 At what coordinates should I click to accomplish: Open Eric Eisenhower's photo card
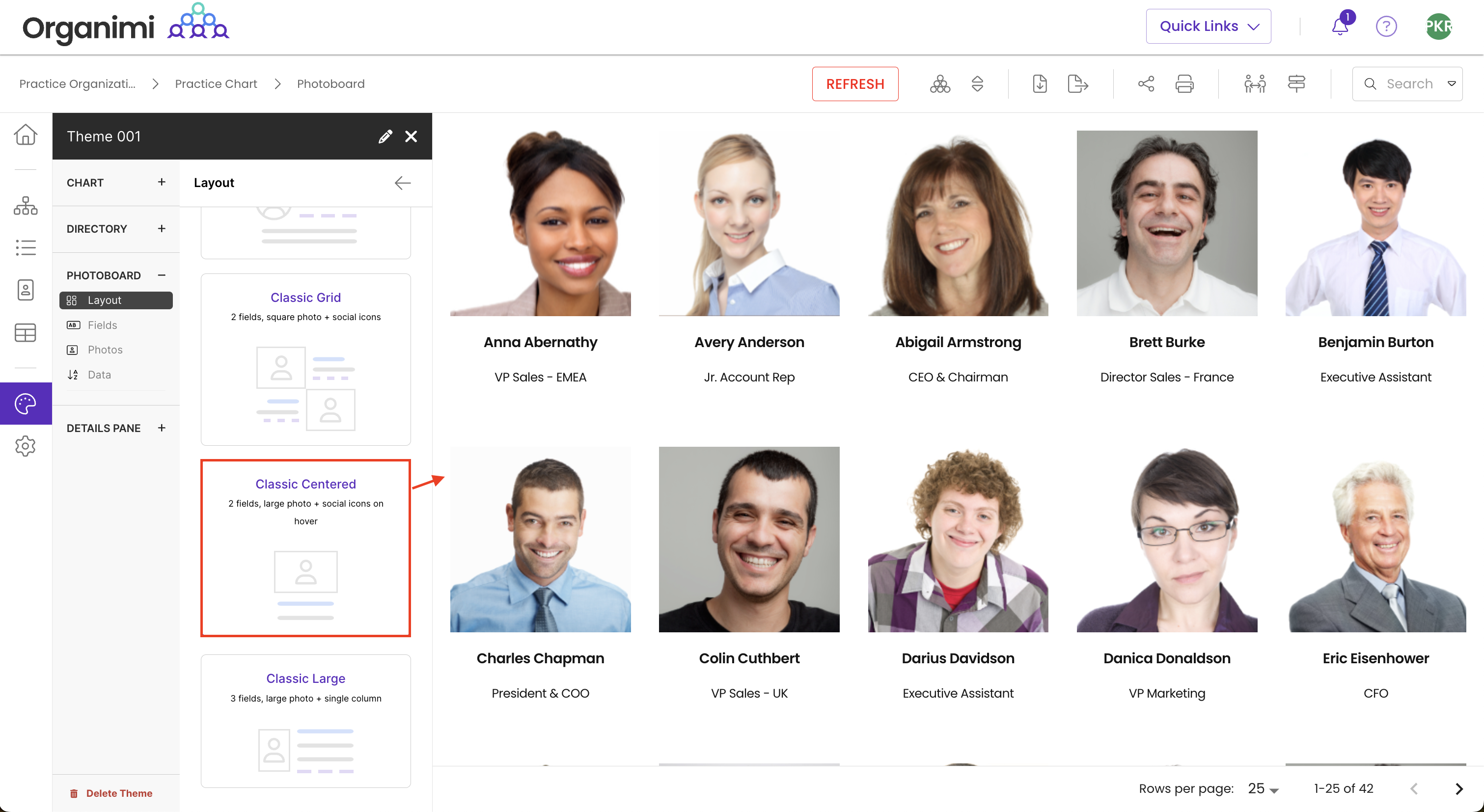click(1375, 540)
